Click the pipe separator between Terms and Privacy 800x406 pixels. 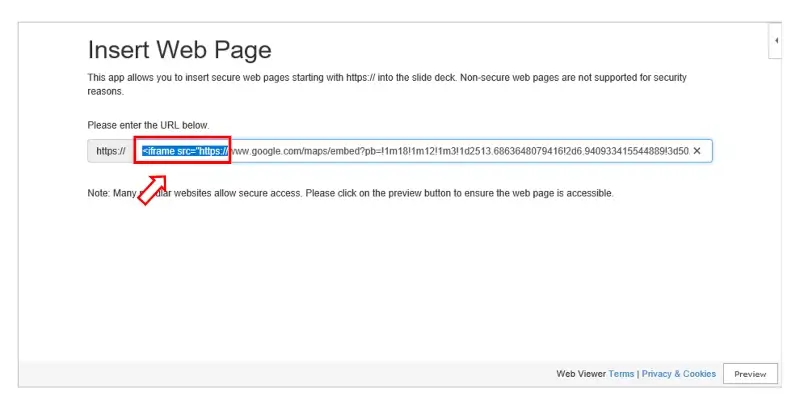pyautogui.click(x=638, y=374)
